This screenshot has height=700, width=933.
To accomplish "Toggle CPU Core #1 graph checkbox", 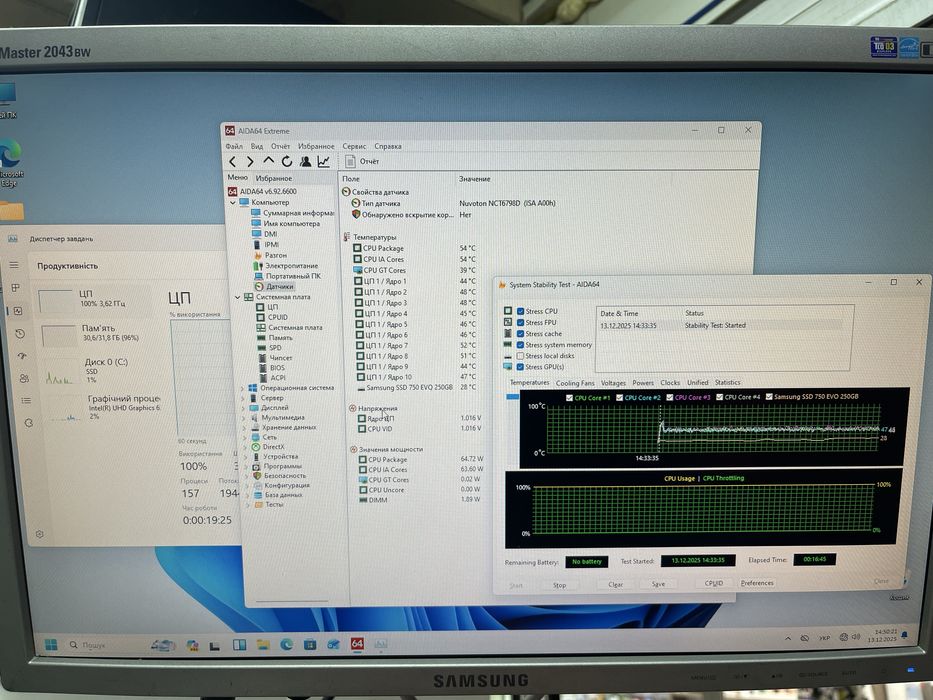I will coord(569,398).
